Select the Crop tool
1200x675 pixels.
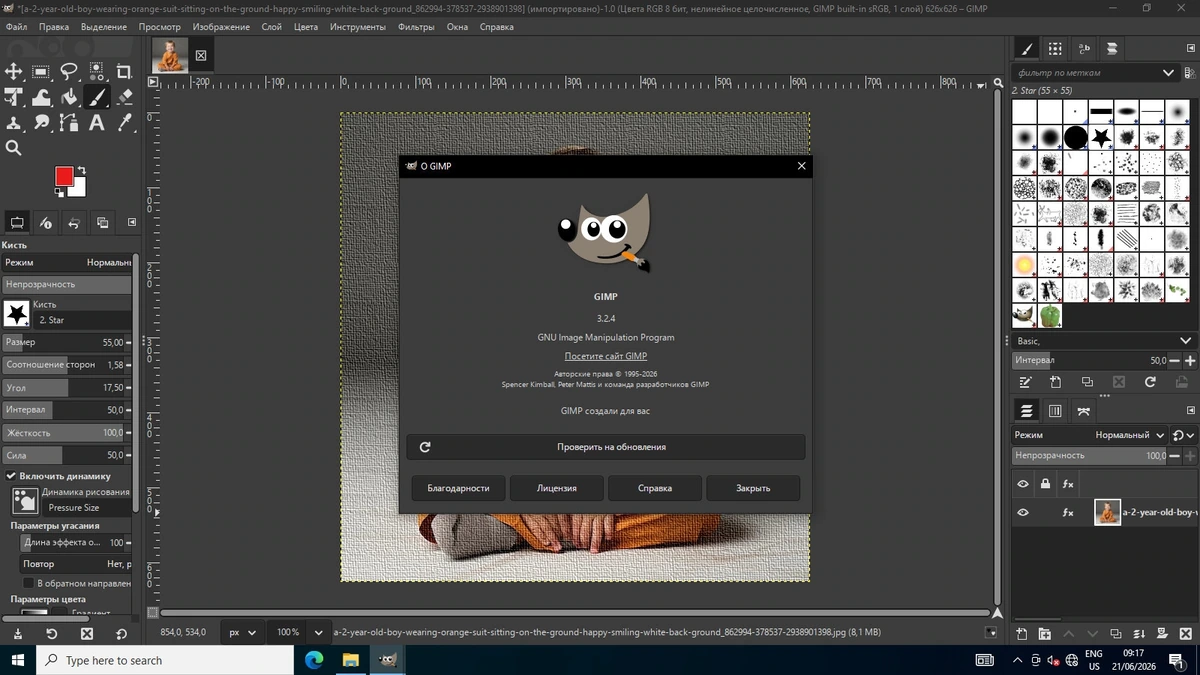tap(124, 71)
